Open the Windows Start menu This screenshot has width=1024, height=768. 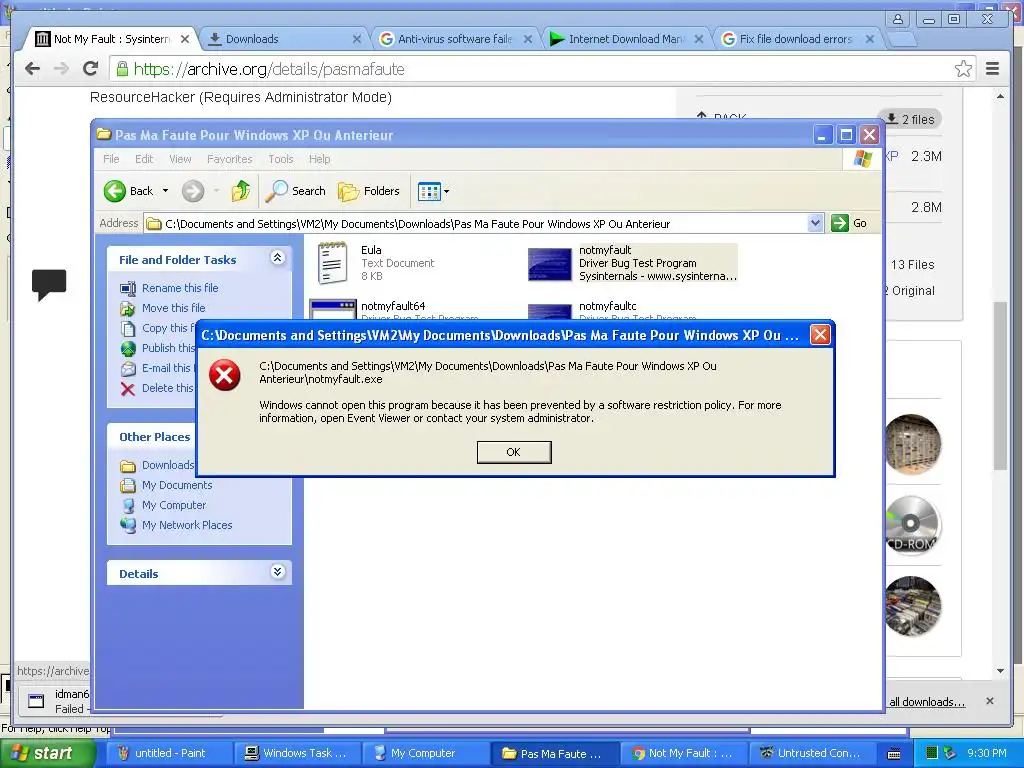[x=47, y=753]
